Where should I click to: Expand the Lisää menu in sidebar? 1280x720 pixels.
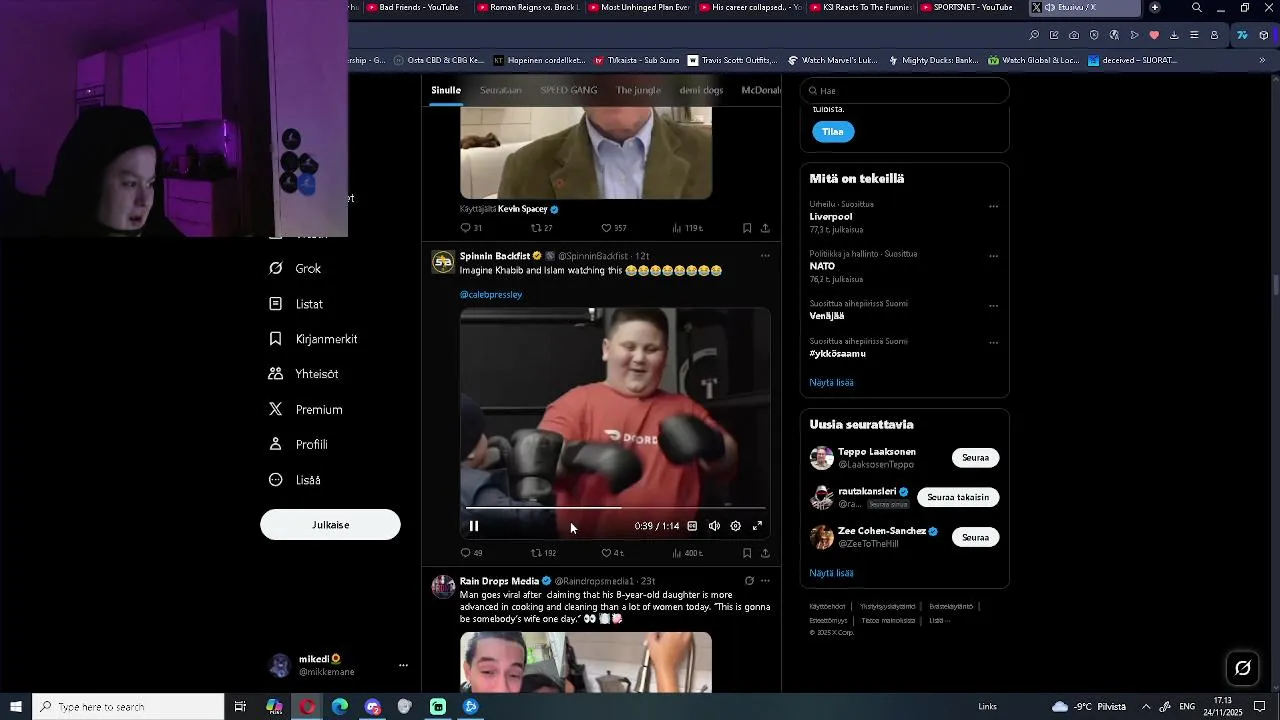coord(296,480)
